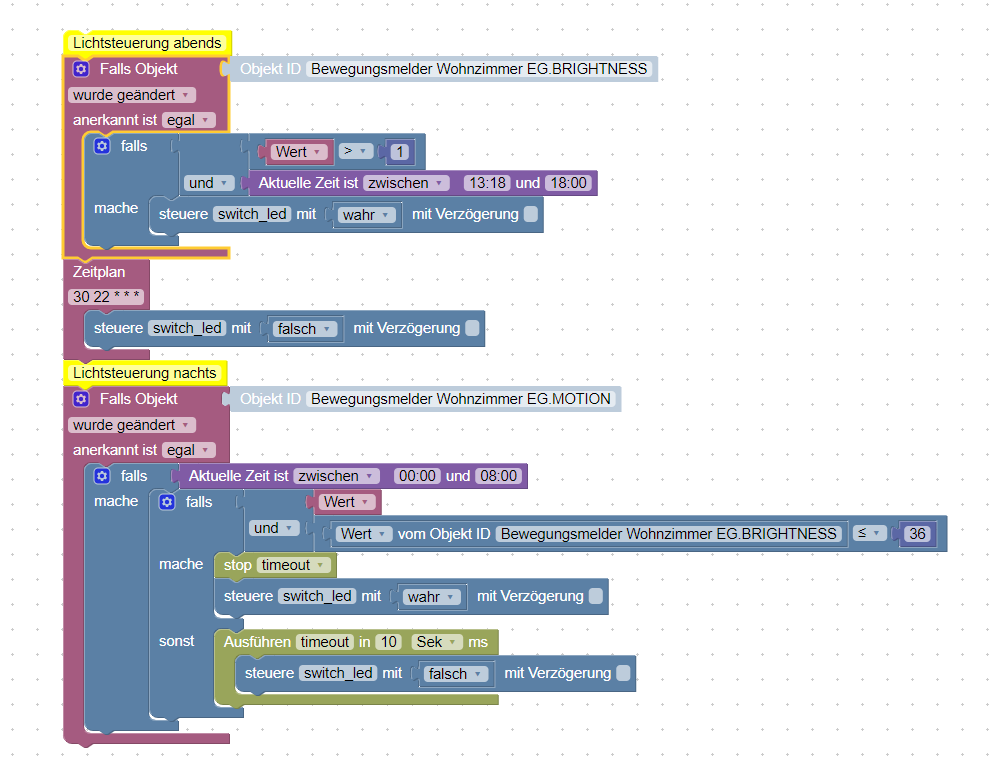Edit start time 00:00
Viewport: 1004px width, 771px height.
pos(417,476)
